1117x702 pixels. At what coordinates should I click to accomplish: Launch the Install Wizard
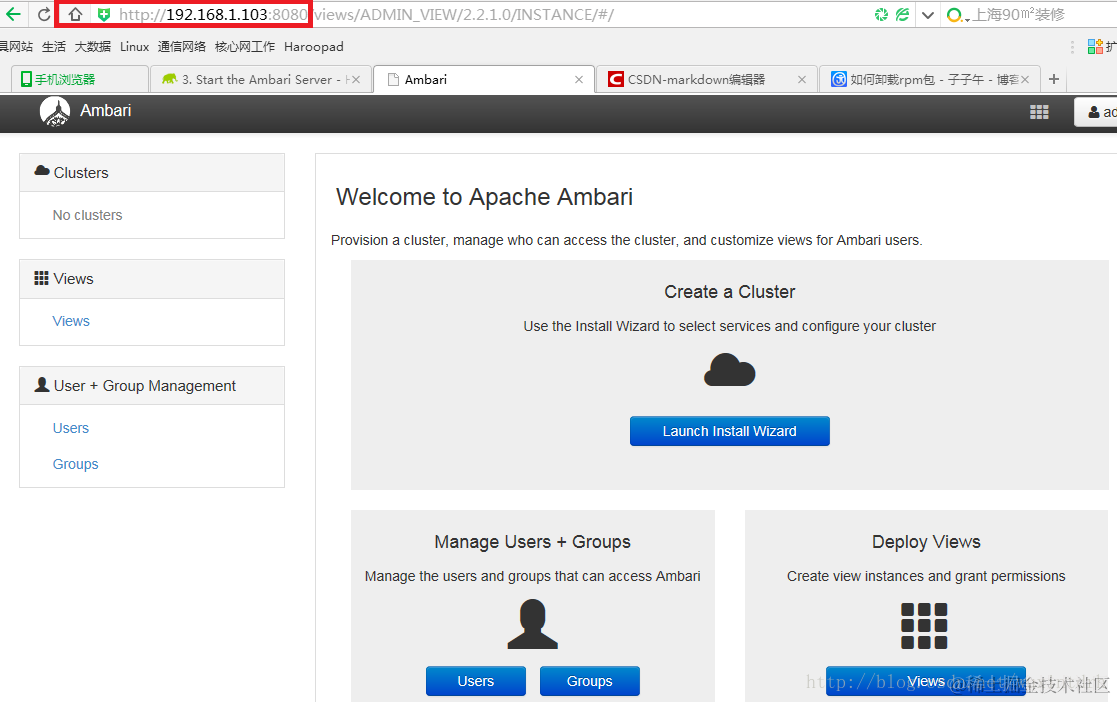click(x=729, y=431)
